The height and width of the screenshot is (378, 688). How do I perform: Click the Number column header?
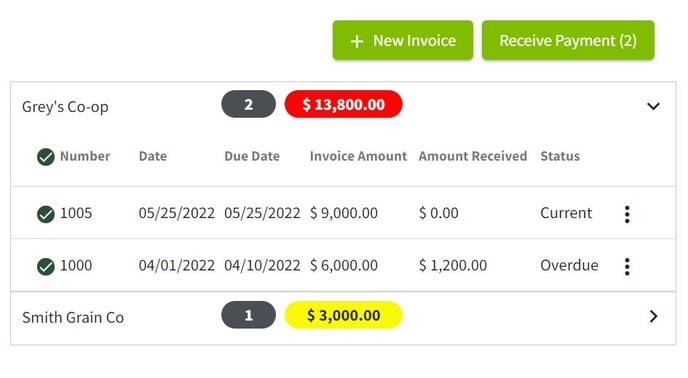85,156
